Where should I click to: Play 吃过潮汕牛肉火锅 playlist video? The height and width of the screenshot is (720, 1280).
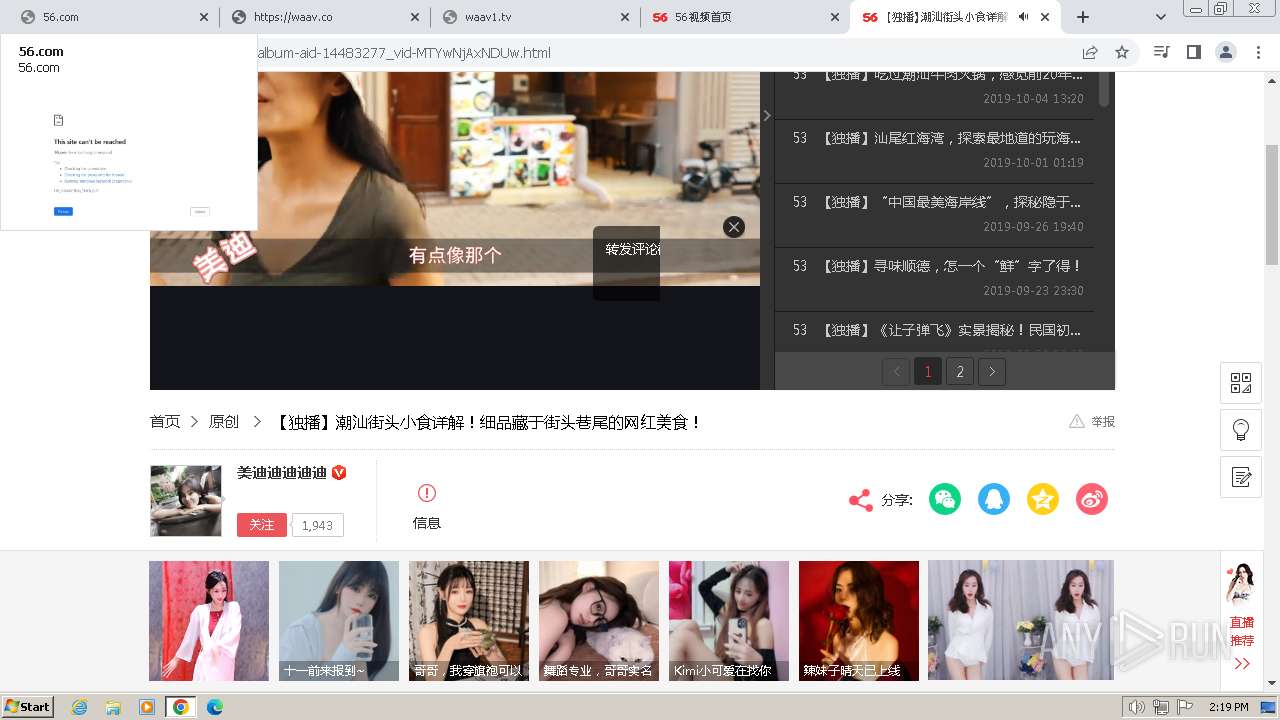point(934,95)
